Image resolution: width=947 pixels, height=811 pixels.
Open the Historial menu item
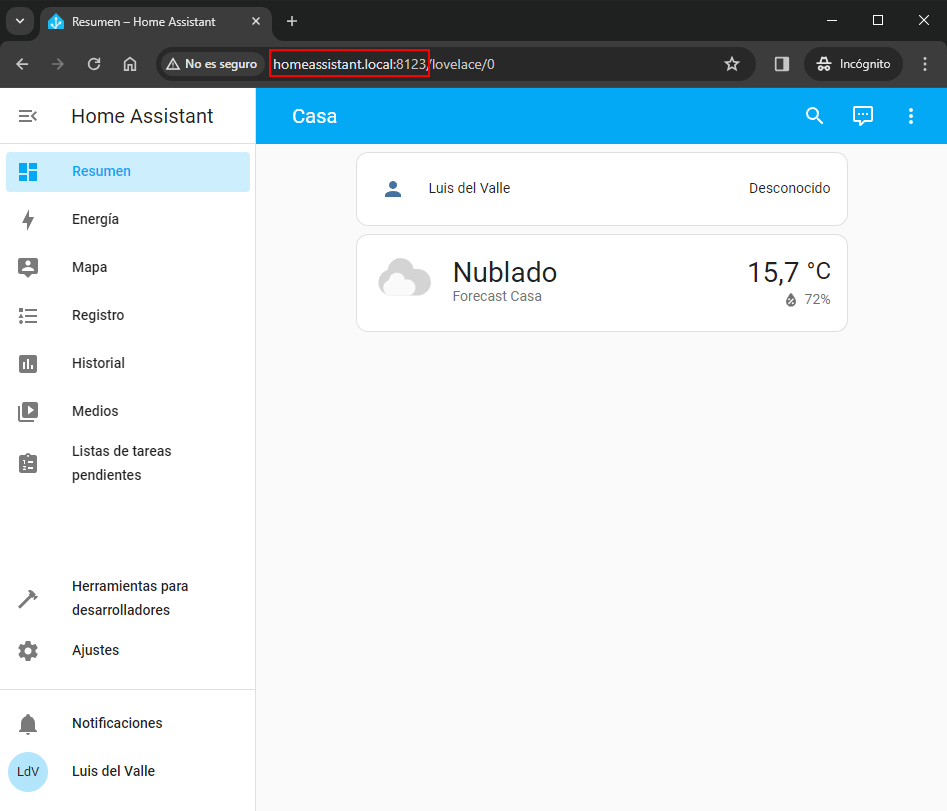128,364
